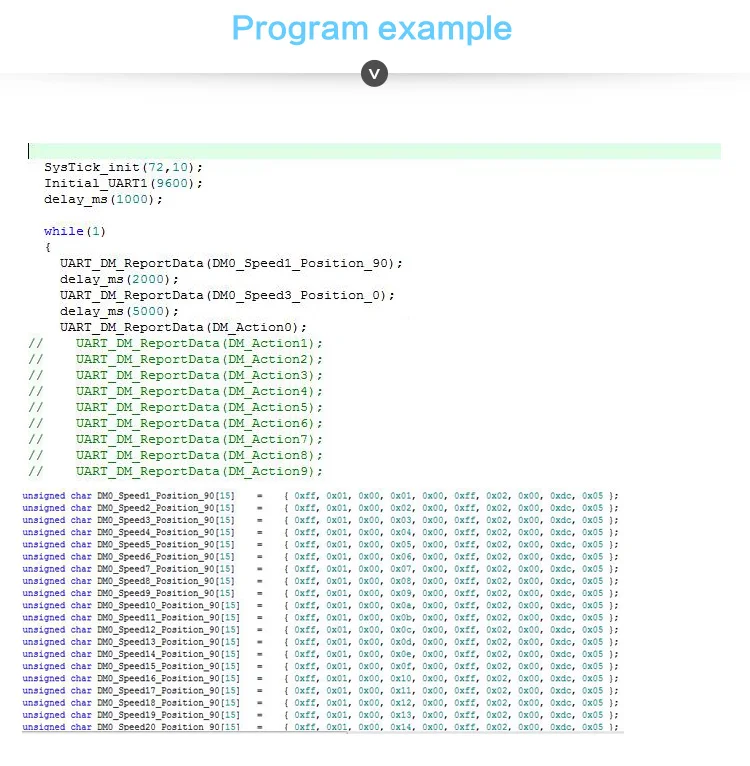Click the delay_ms(1000) statement

point(103,199)
